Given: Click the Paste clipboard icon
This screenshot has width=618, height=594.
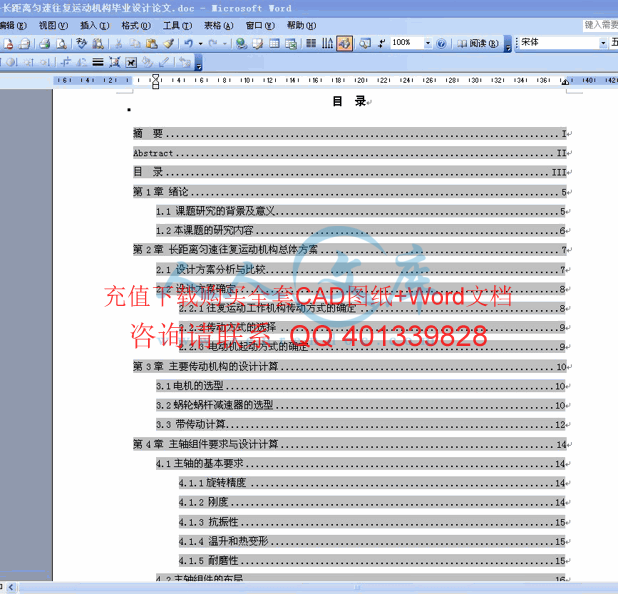Looking at the screenshot, I should 152,43.
